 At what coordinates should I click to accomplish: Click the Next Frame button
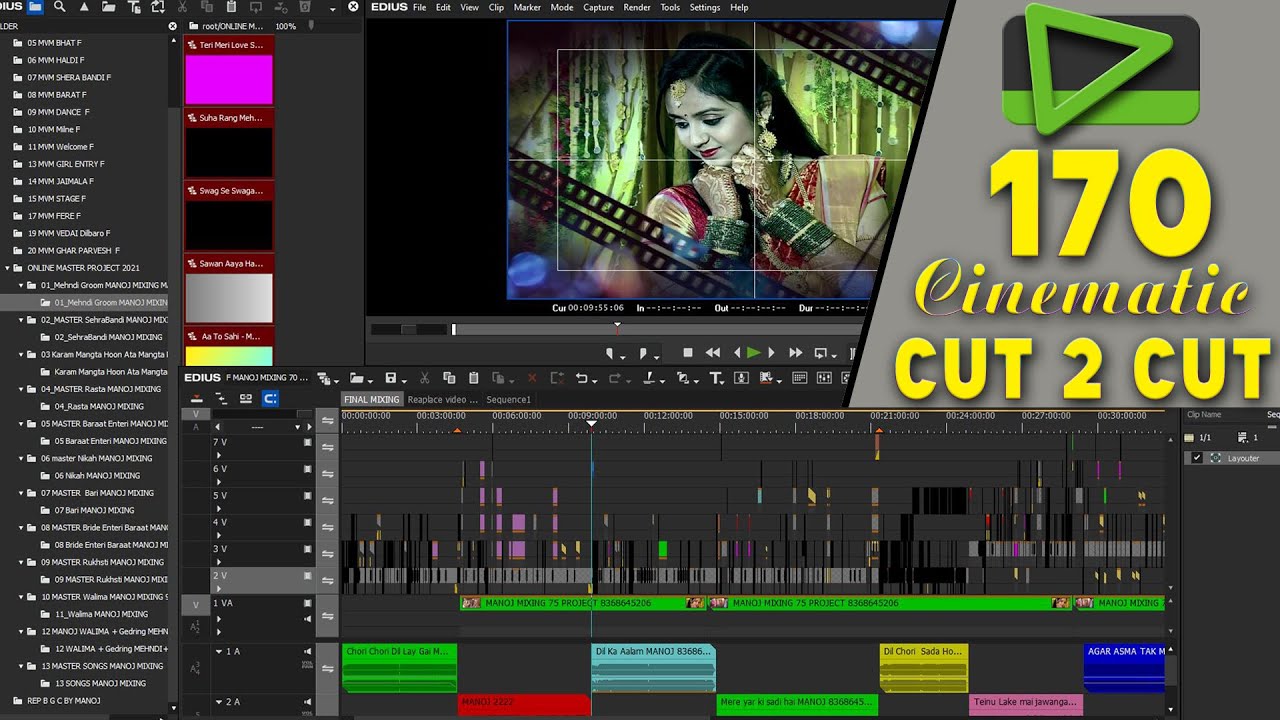click(x=771, y=352)
